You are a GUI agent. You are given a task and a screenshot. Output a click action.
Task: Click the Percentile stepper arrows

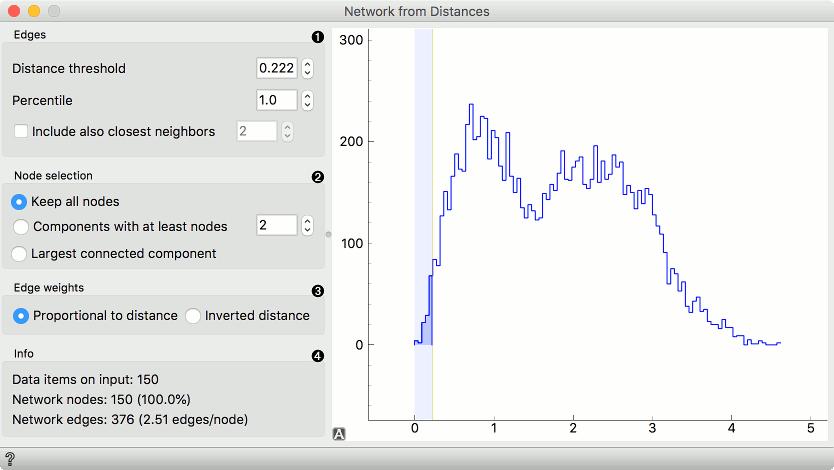click(x=308, y=101)
